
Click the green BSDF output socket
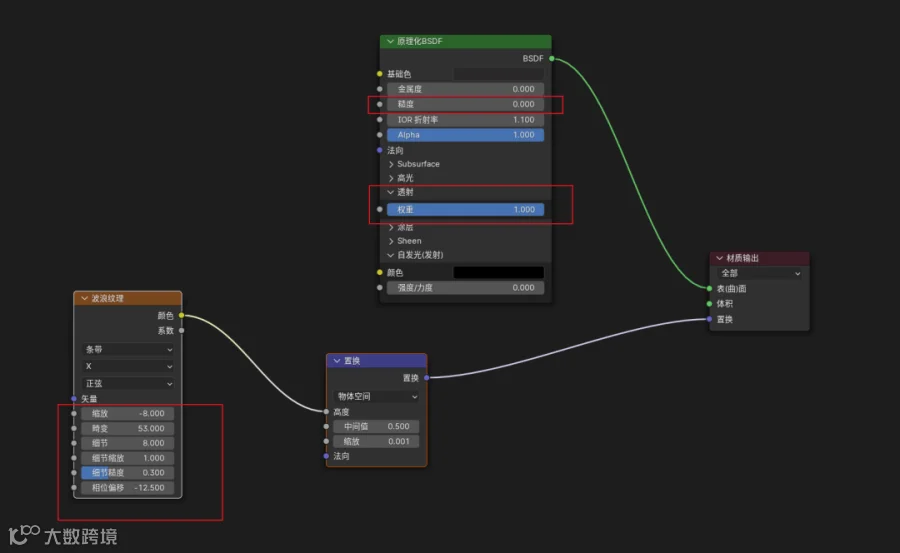click(x=552, y=59)
